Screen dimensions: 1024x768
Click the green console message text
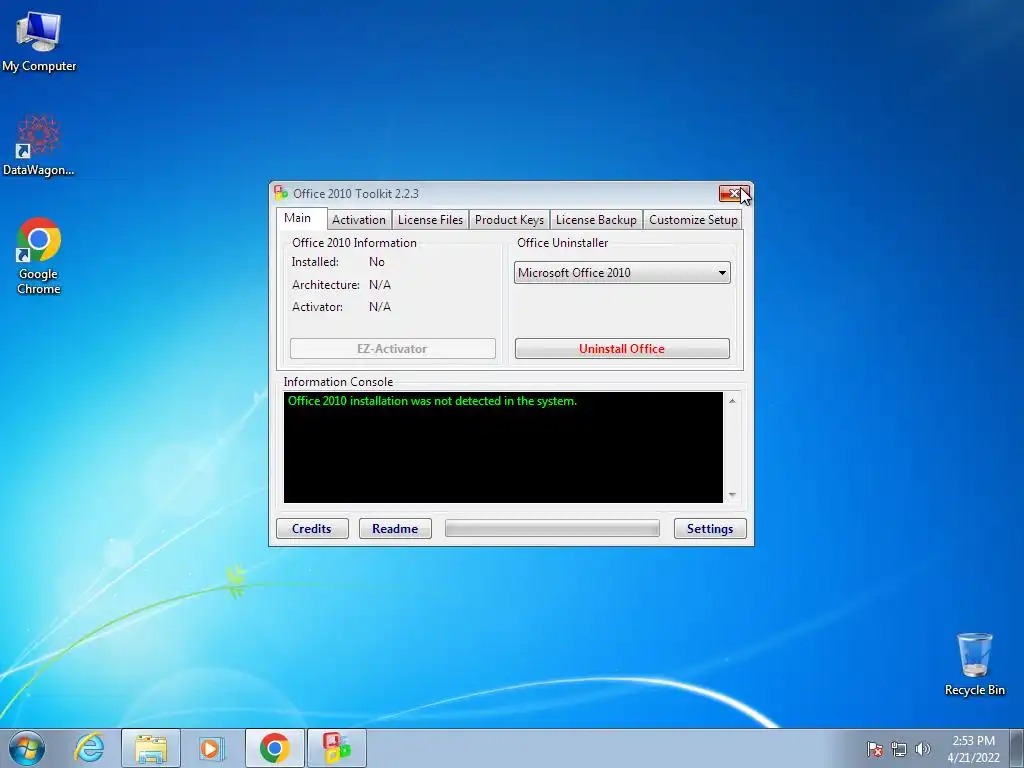click(432, 401)
